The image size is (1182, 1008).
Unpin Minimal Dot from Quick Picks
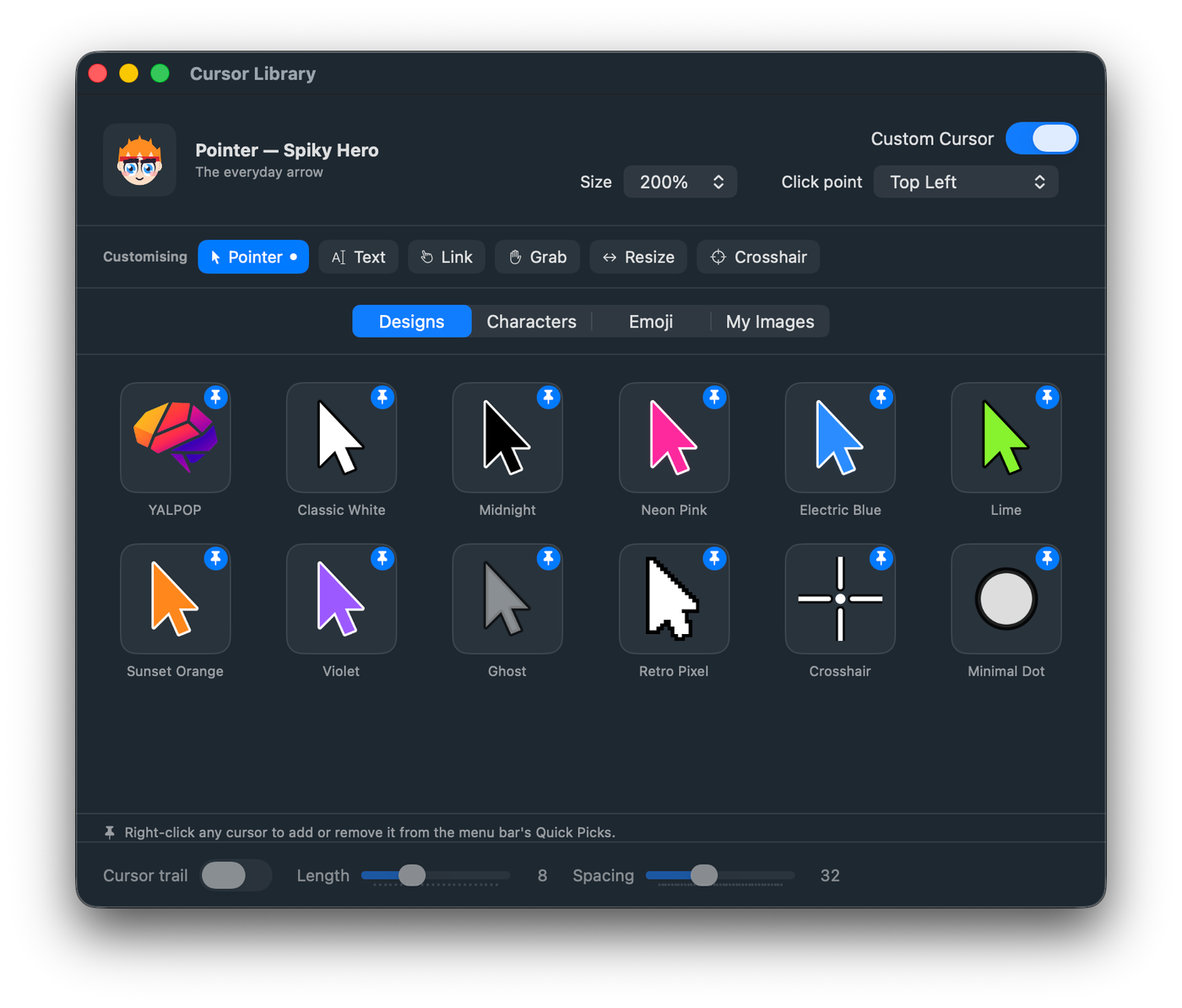click(1048, 558)
